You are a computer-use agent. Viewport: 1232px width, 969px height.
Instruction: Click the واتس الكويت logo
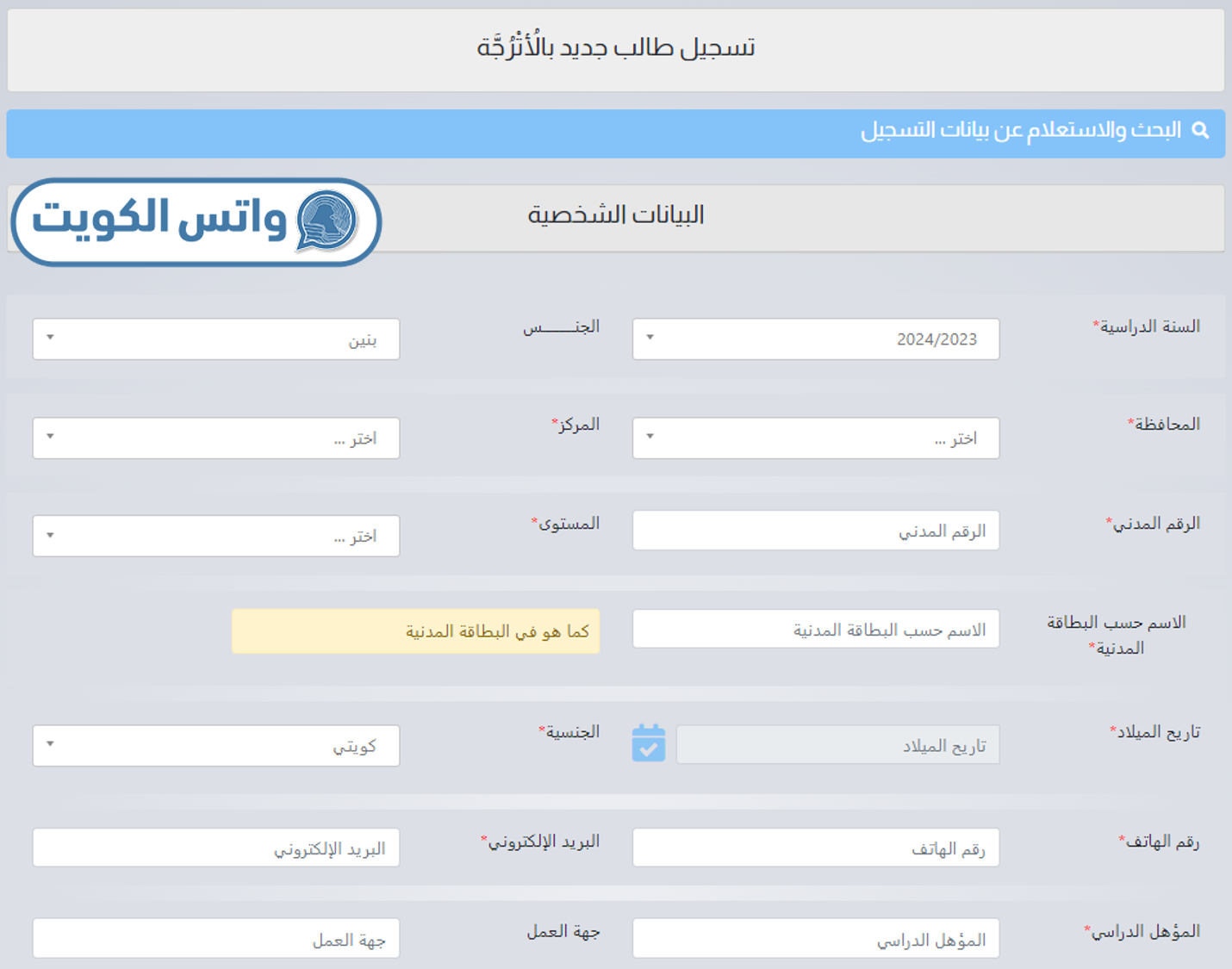click(x=196, y=221)
